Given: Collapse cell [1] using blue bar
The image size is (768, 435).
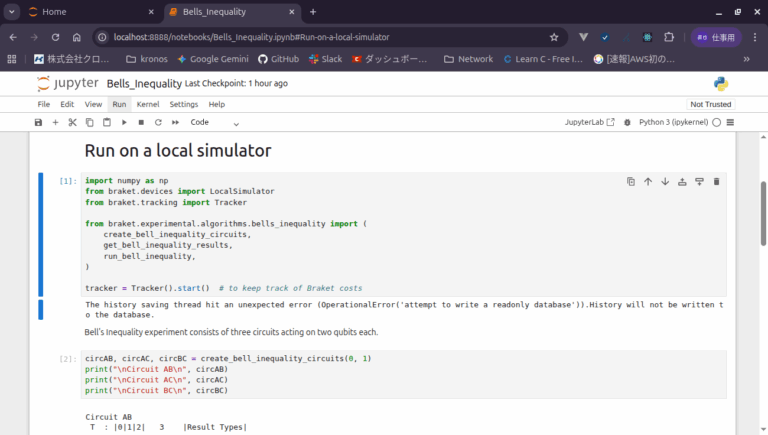Looking at the screenshot, I should point(41,234).
